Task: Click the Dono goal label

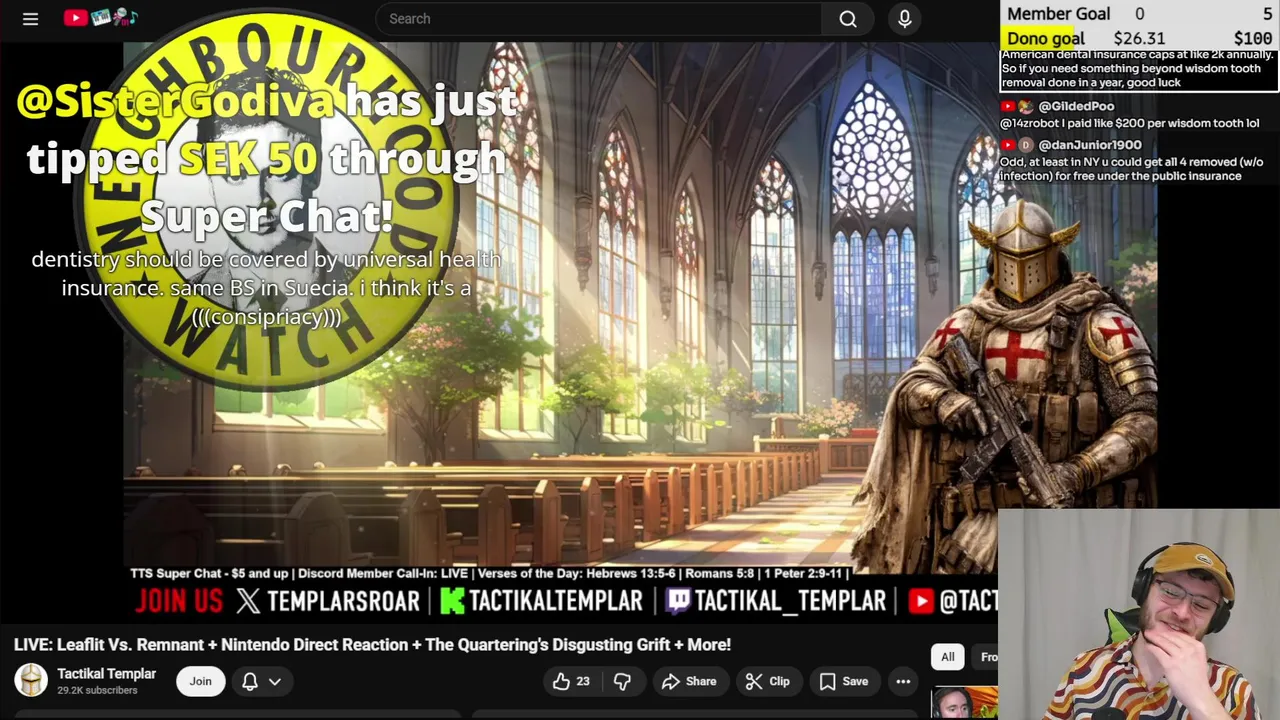Action: pos(1045,38)
